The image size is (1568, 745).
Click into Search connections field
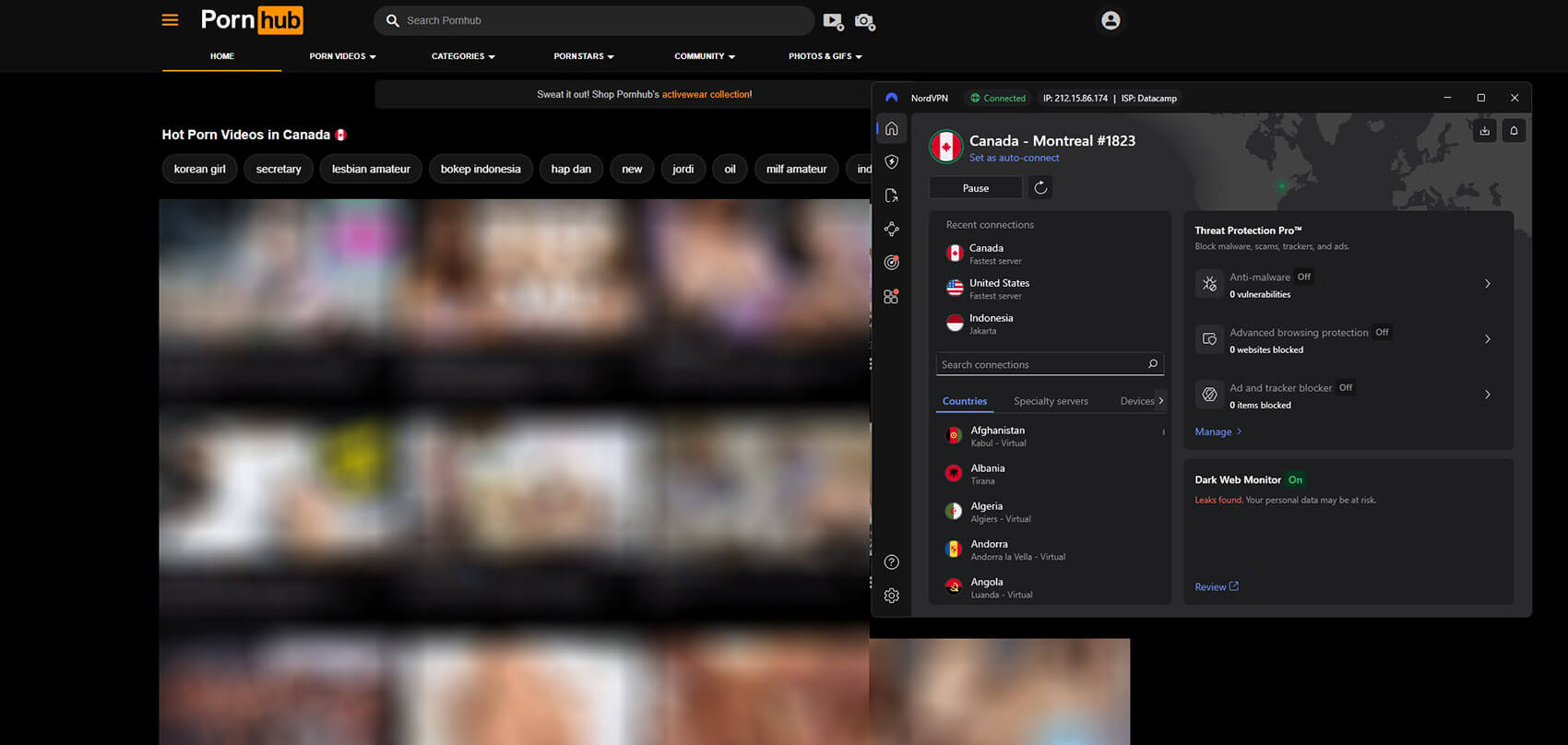coord(1050,364)
